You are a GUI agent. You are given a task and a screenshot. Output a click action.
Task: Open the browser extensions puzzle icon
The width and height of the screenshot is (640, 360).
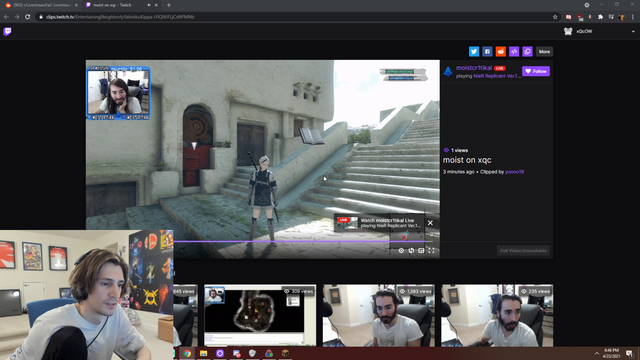tap(600, 17)
